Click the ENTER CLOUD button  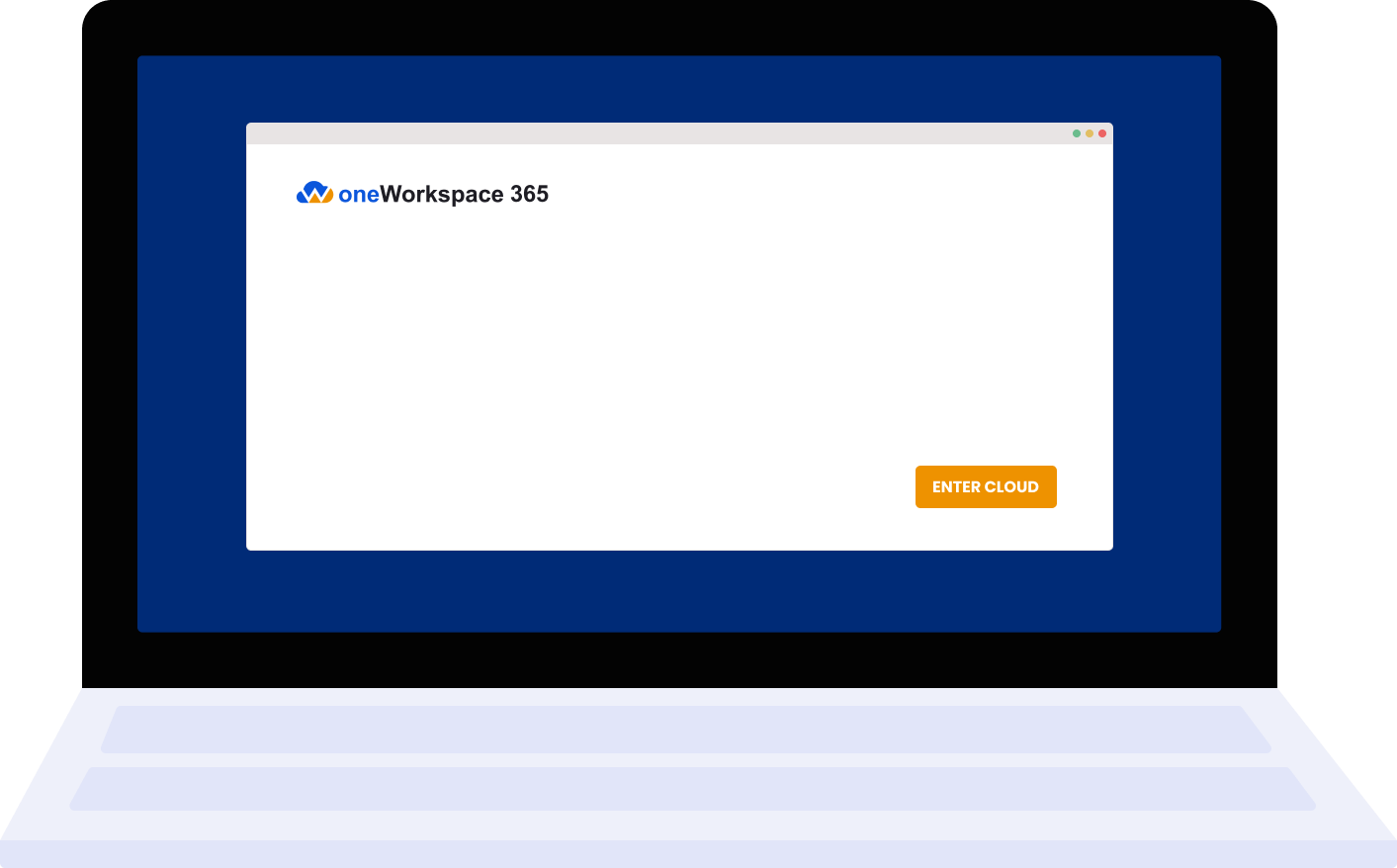click(x=986, y=486)
